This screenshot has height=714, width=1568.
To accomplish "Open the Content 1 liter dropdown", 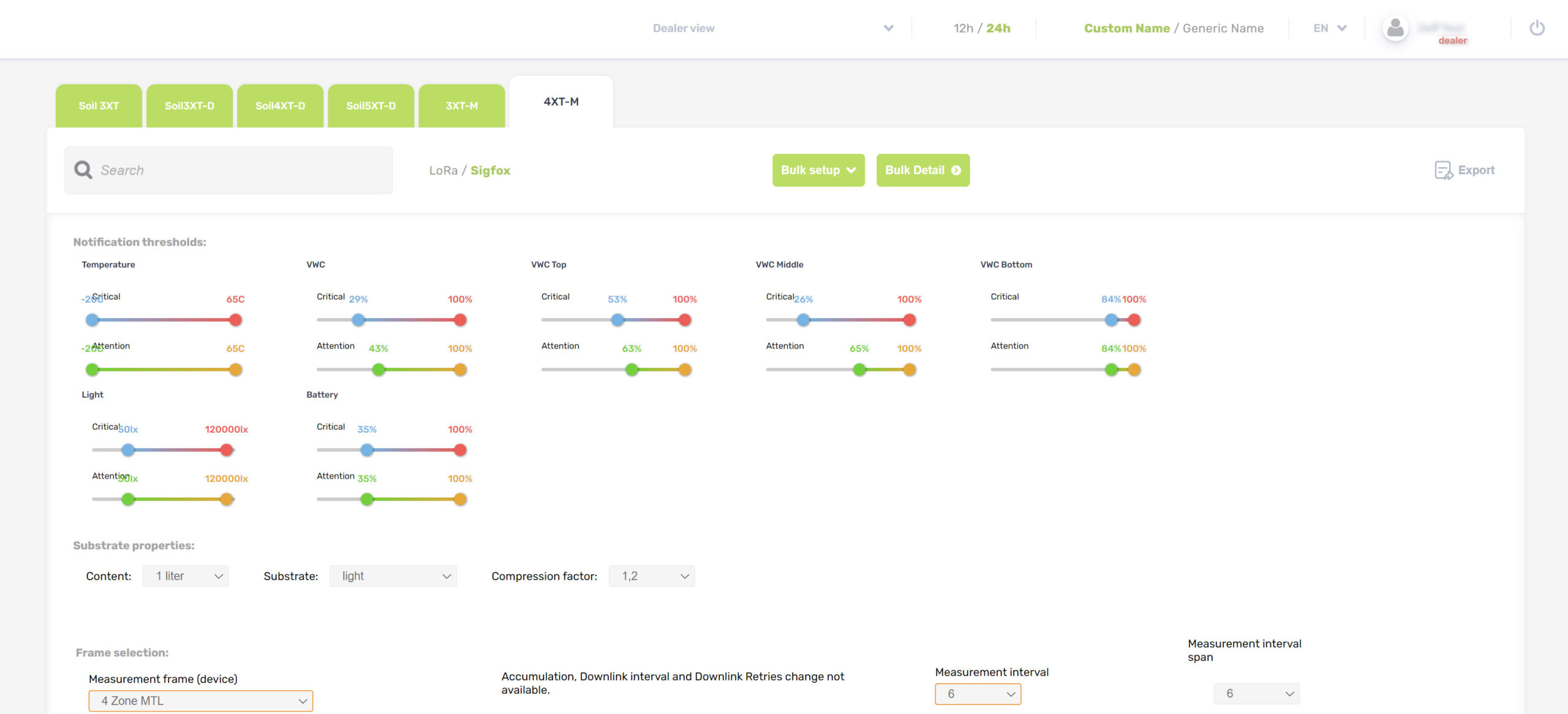I will point(186,576).
